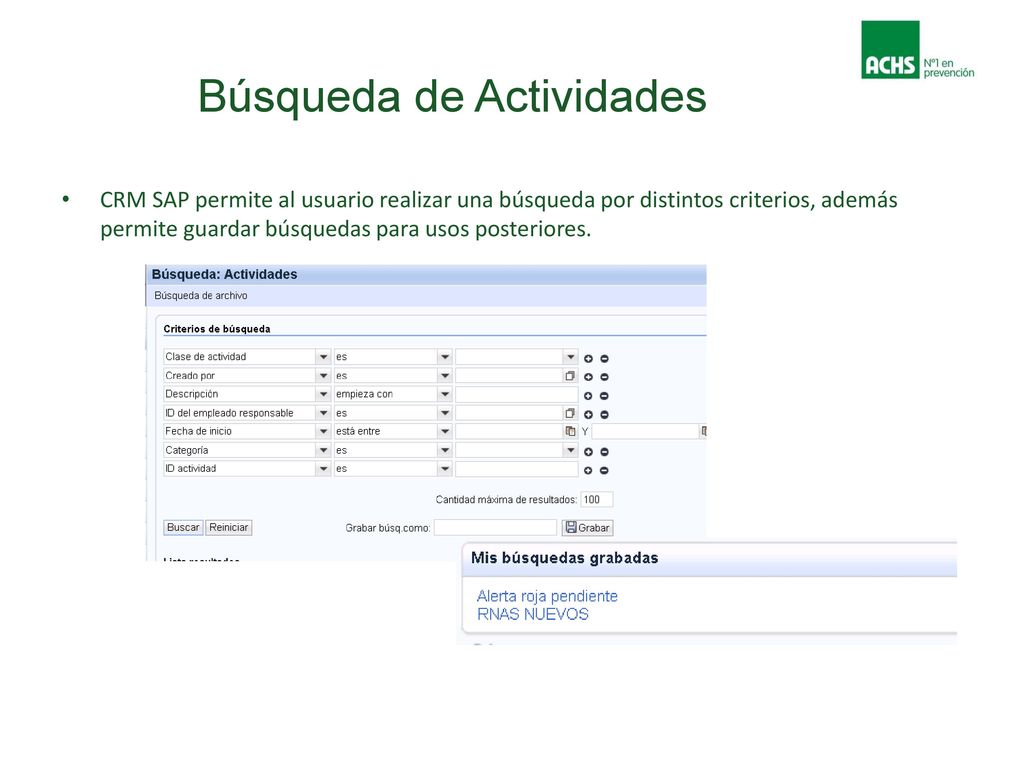Open the operator dropdown on Clase de actividad row

point(445,357)
